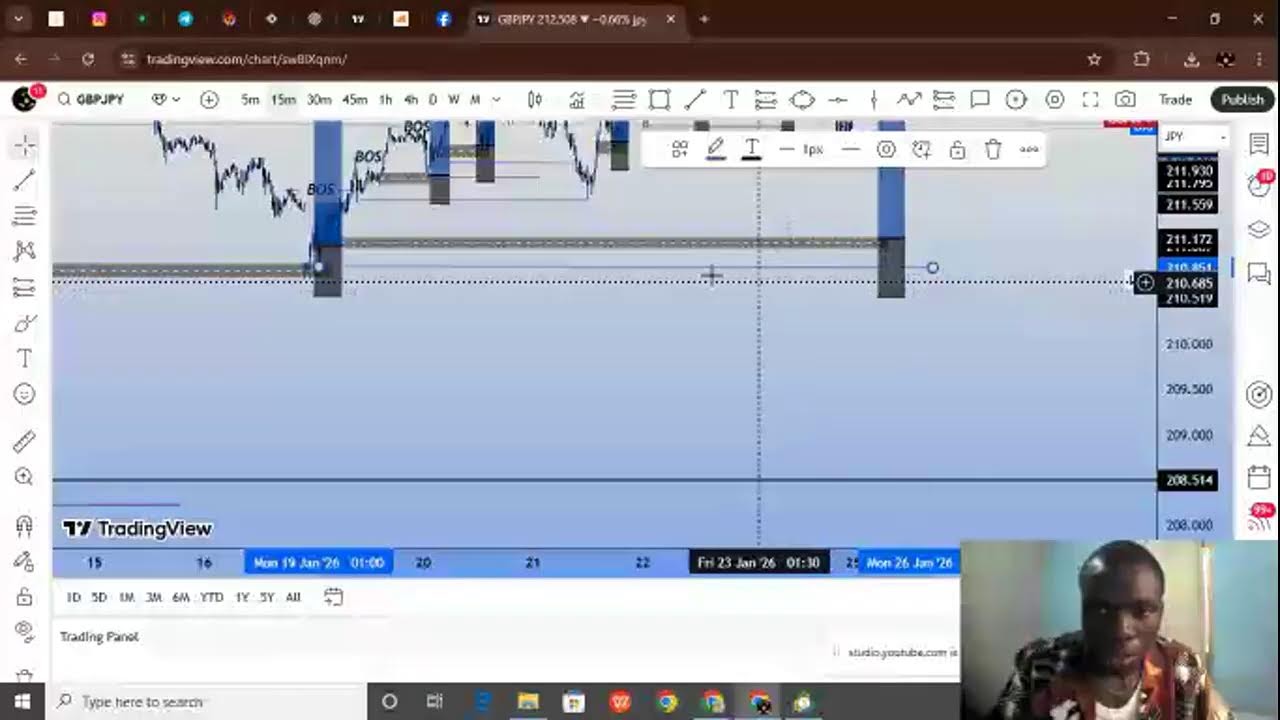Screen dimensions: 1280x720
Task: Open drawing settings in floating toolbar
Action: coord(886,150)
